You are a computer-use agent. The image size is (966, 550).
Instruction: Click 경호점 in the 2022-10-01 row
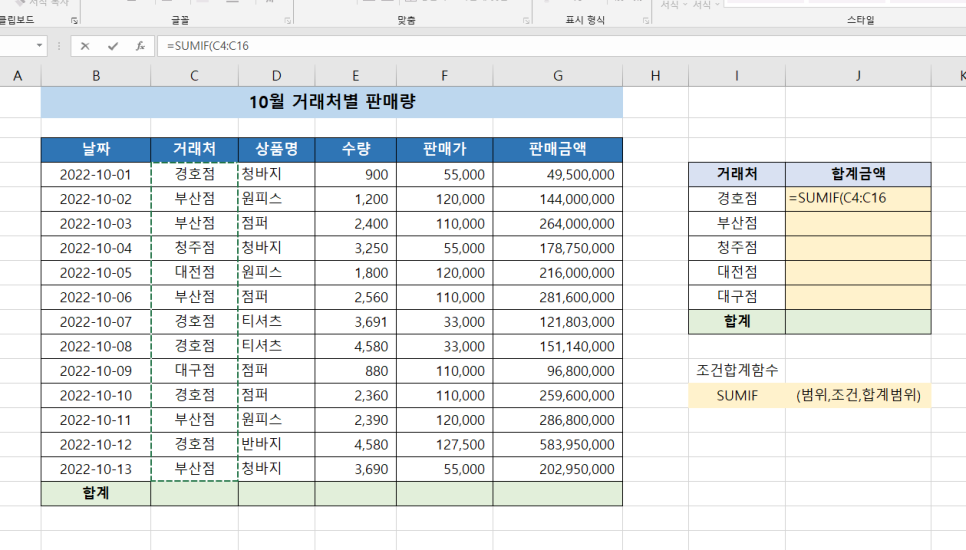pos(194,175)
